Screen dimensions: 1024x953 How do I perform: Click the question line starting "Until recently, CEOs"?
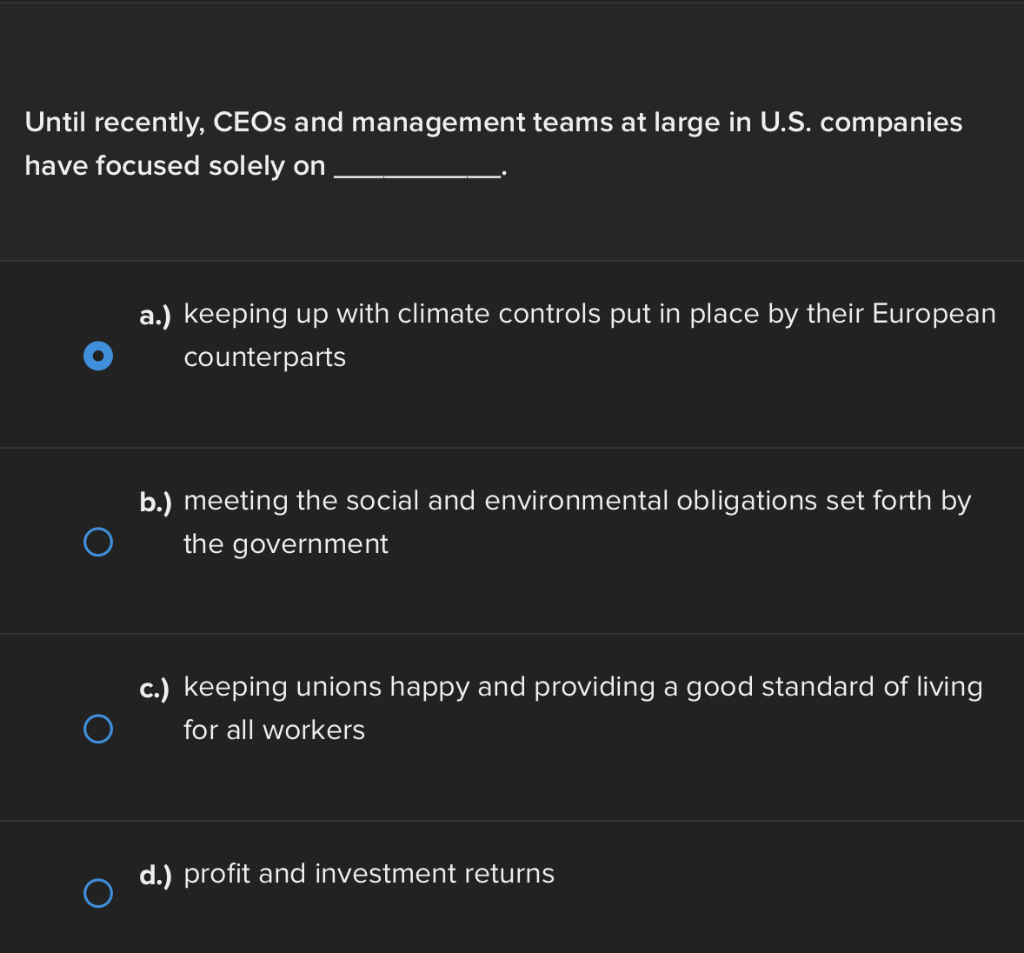click(494, 122)
